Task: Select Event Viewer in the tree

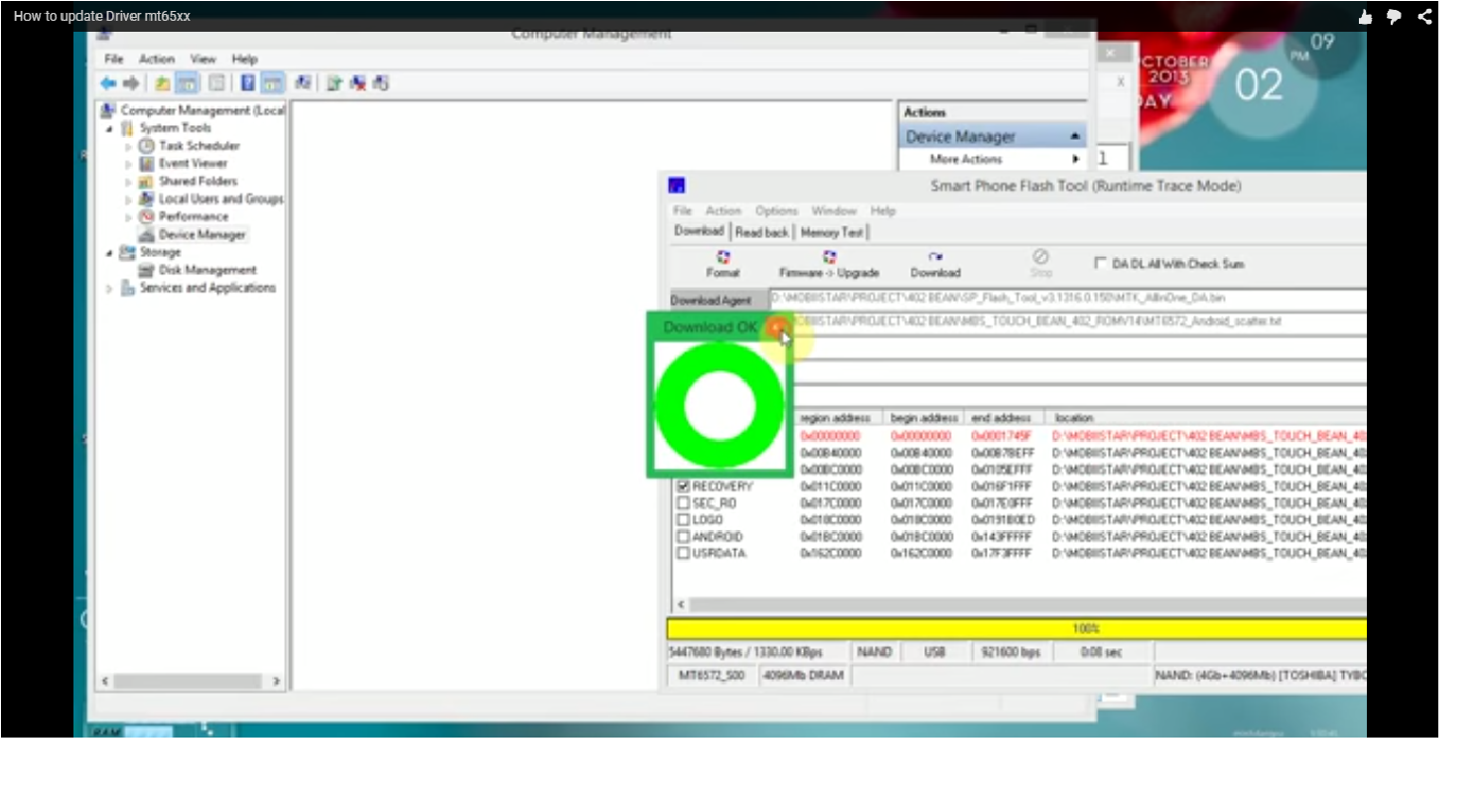Action: tap(193, 164)
